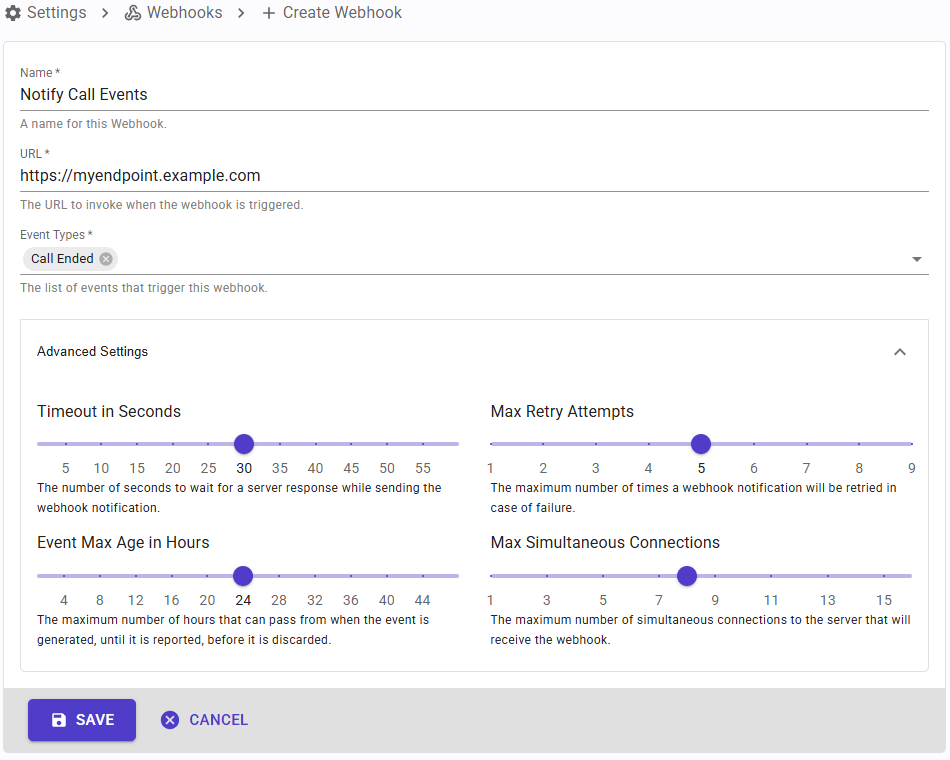Set Timeout in Seconds to 5
This screenshot has width=950, height=760.
(x=66, y=444)
